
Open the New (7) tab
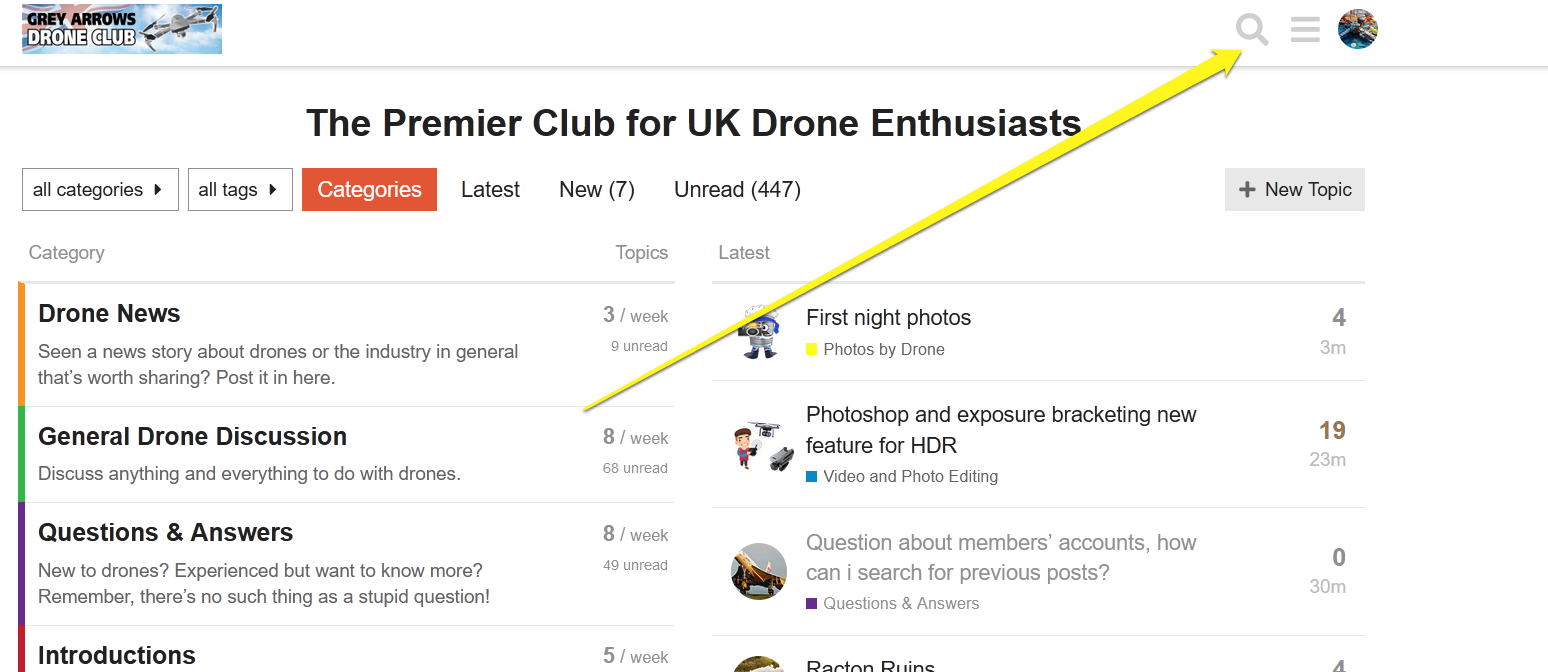coord(597,190)
